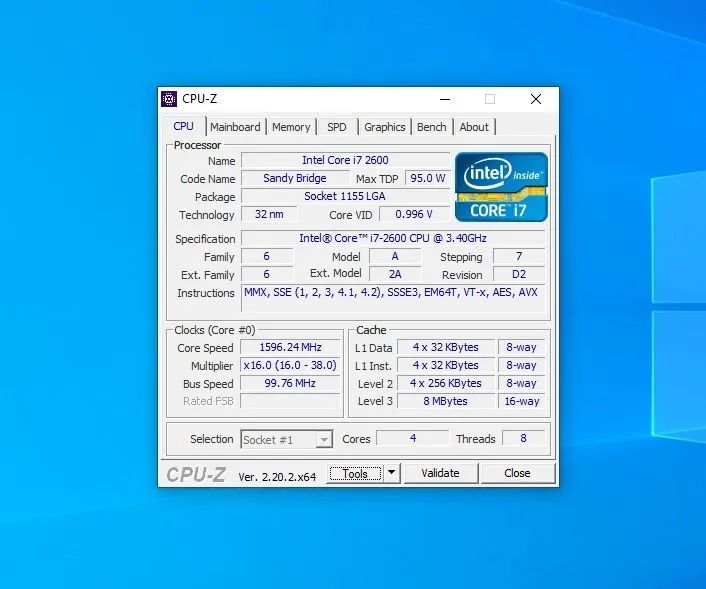Open the Bench tab
Screen dimensions: 706x589
tap(431, 127)
